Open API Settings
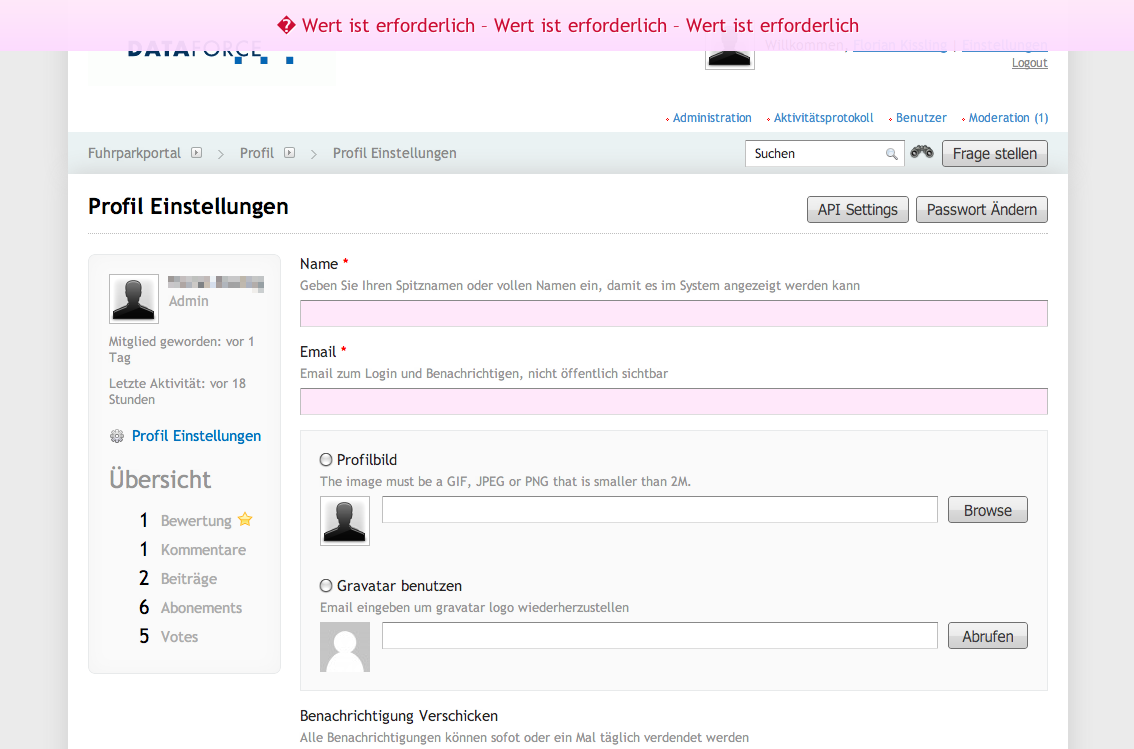1134x749 pixels. (857, 210)
